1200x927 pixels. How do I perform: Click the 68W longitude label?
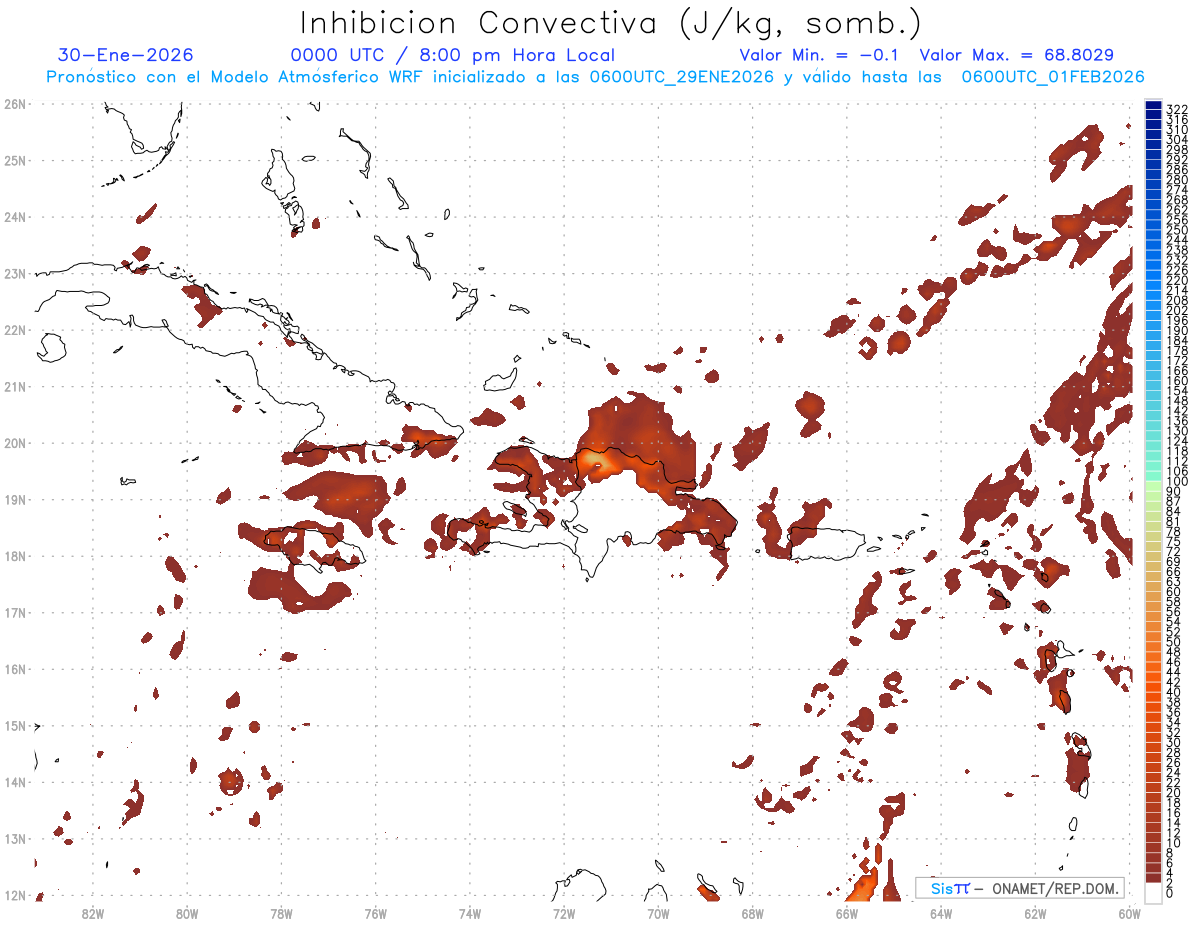pos(753,913)
